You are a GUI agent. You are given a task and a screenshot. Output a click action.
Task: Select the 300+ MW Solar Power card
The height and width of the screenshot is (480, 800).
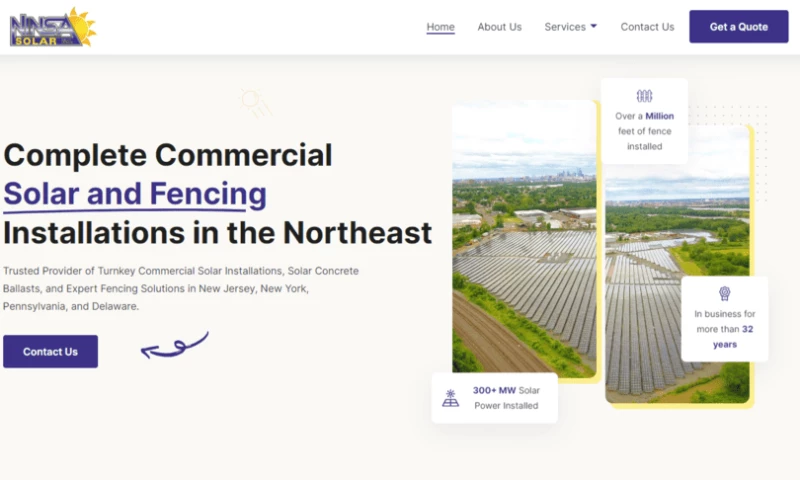tap(494, 397)
